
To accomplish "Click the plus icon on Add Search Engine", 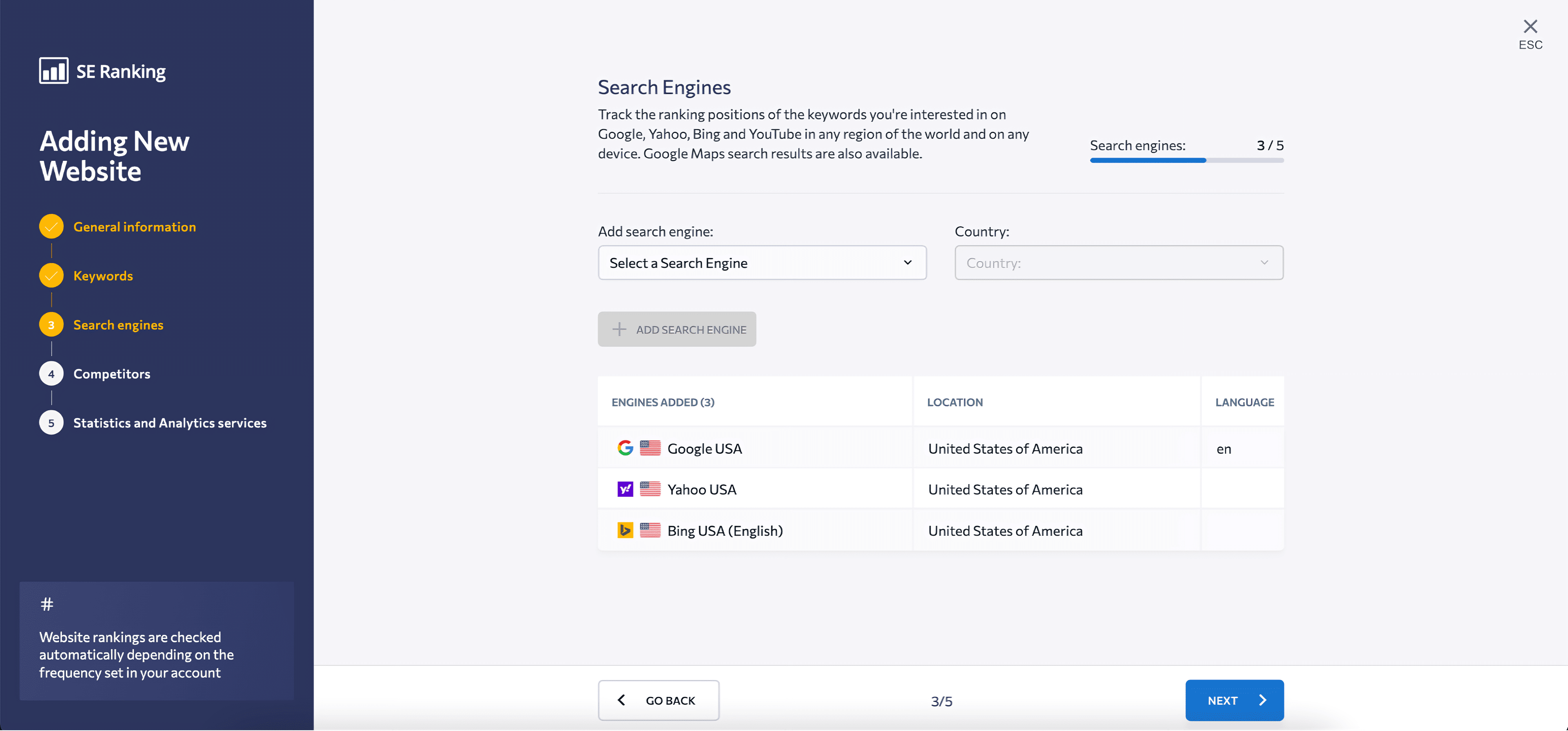I will pyautogui.click(x=619, y=330).
